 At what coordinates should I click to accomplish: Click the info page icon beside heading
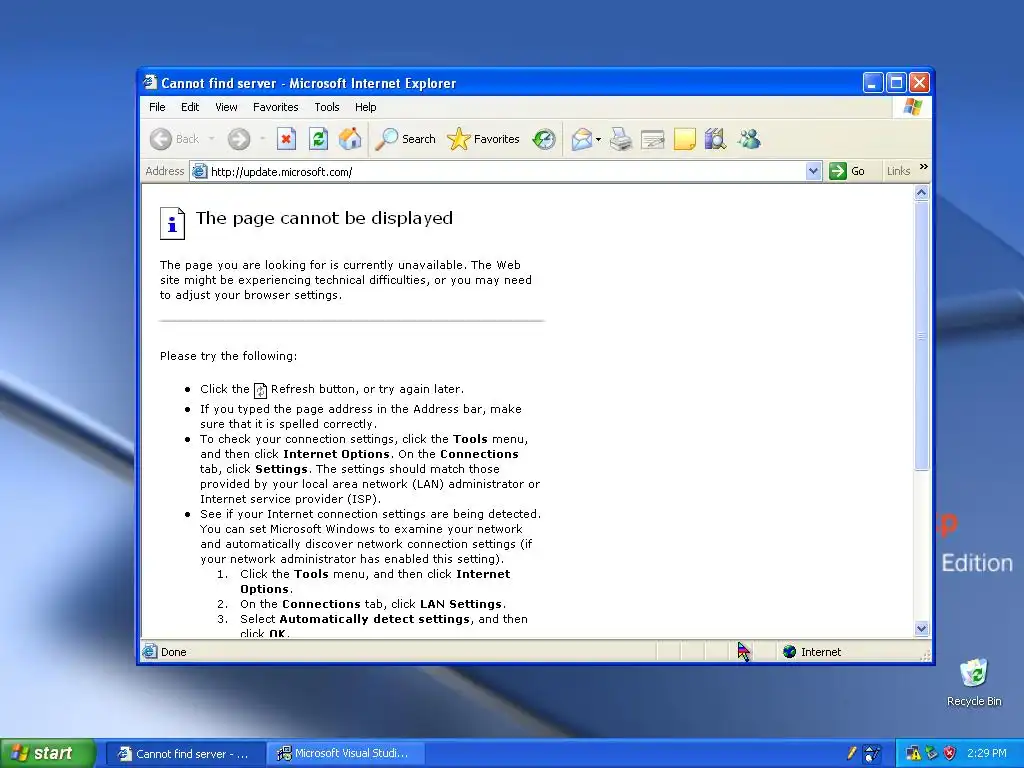pos(172,223)
